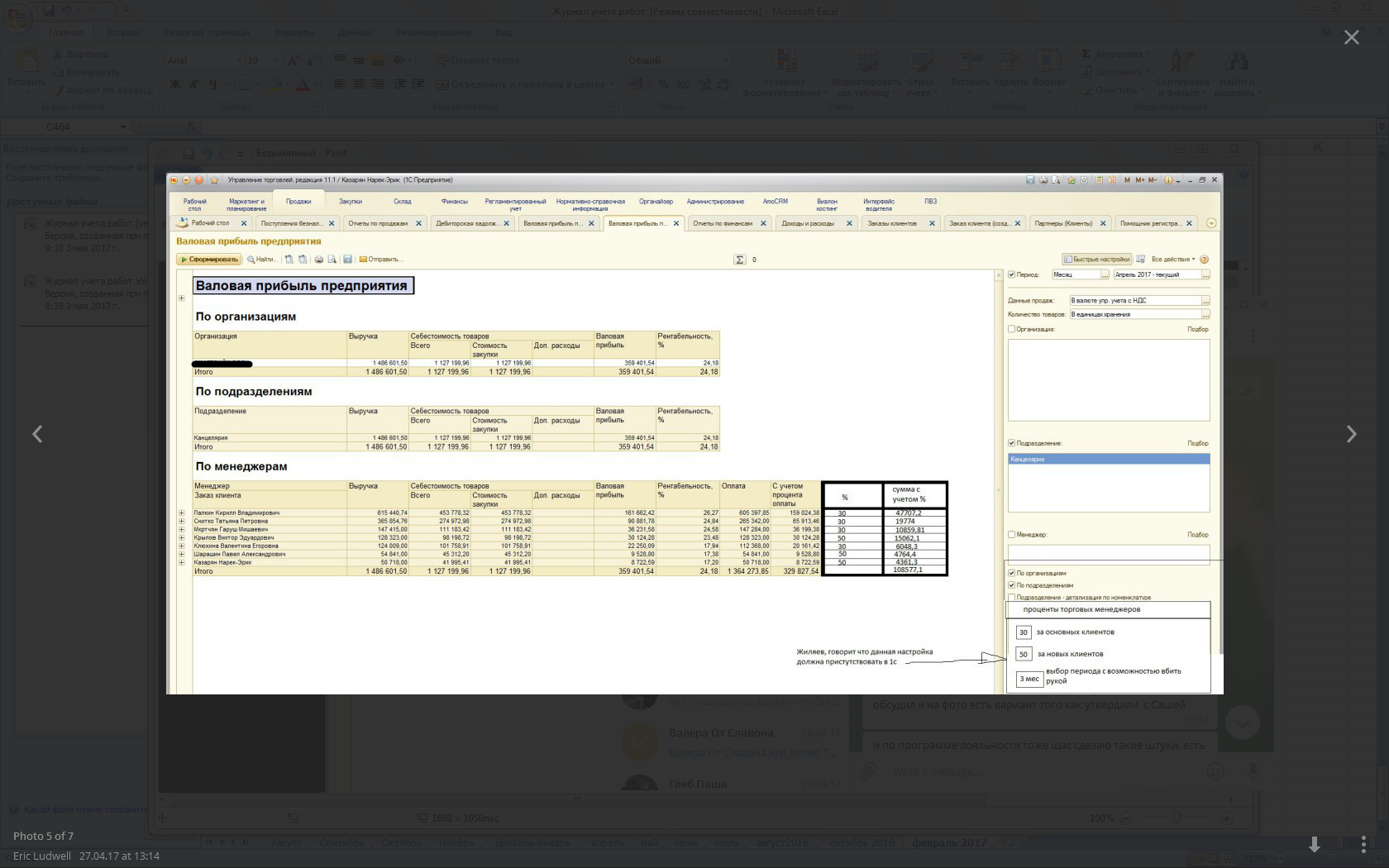Download the current photo
The height and width of the screenshot is (868, 1389).
1314,844
